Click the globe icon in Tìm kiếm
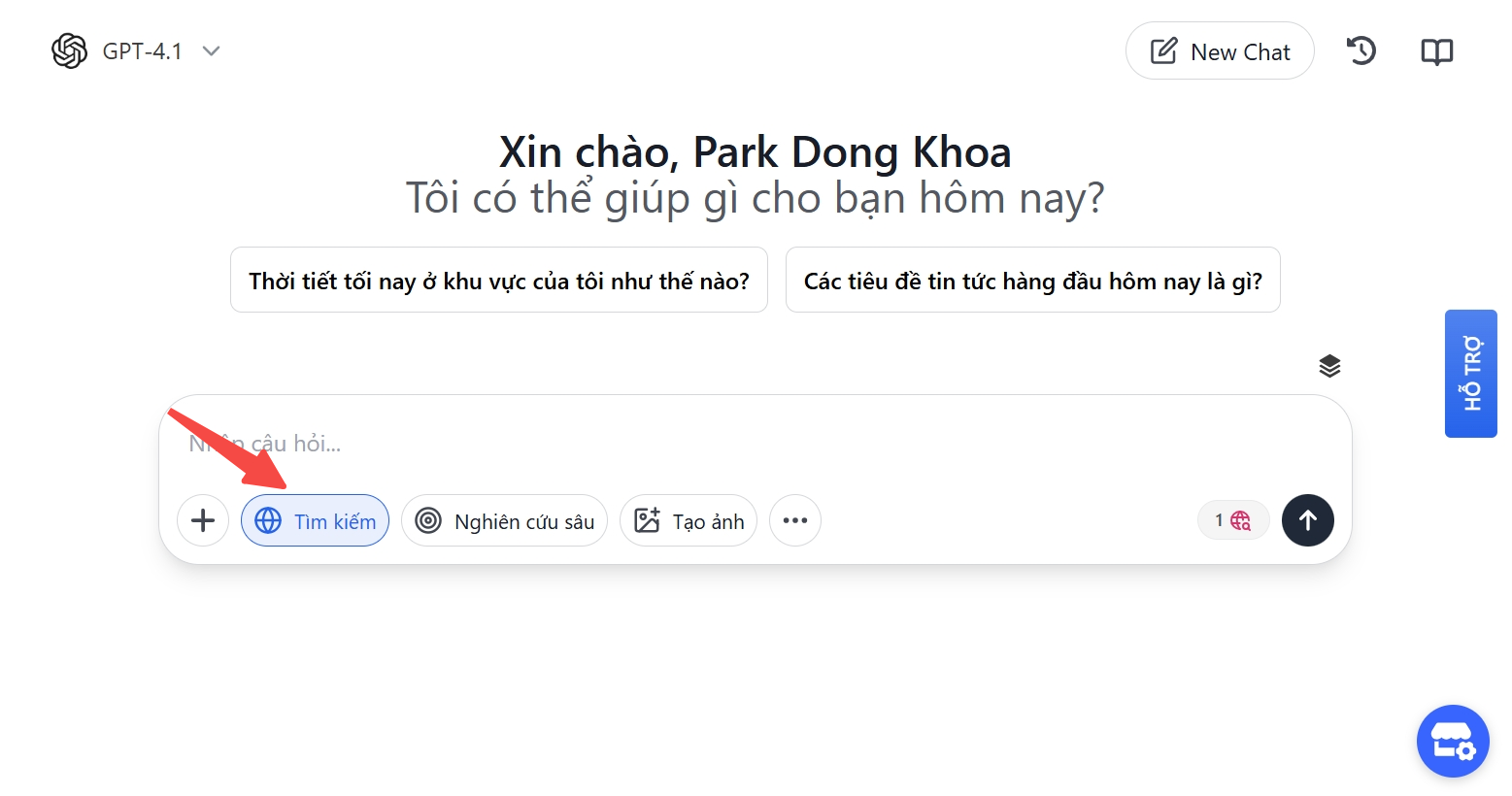This screenshot has width=1512, height=796. point(268,521)
